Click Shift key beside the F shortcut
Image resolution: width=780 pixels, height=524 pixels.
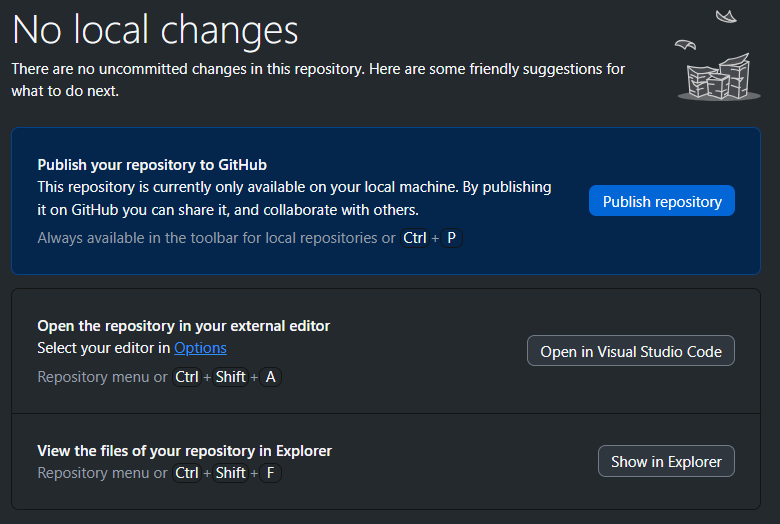click(x=230, y=473)
